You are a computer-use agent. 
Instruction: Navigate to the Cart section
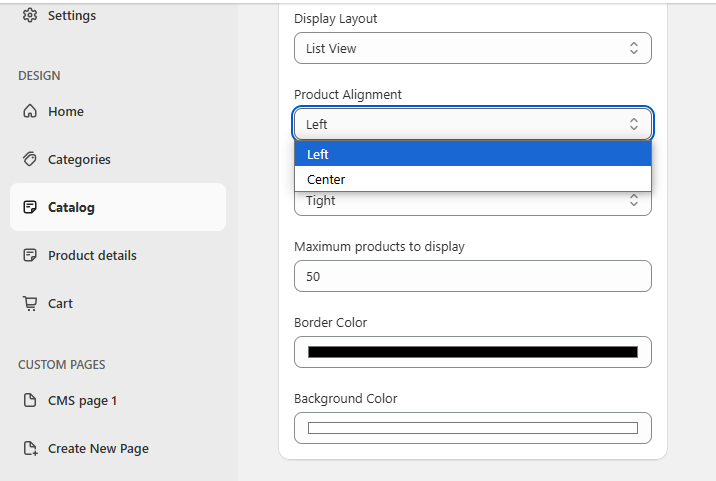coord(118,303)
